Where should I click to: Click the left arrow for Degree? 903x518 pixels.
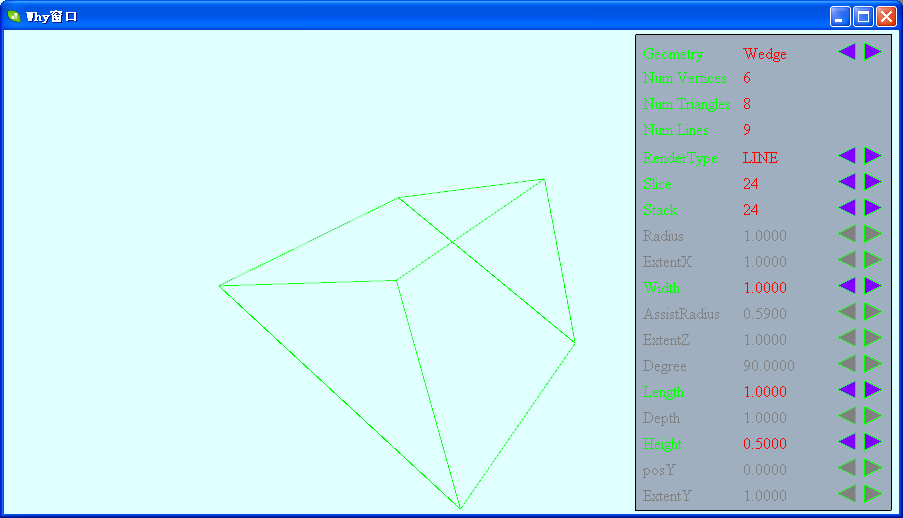[847, 364]
